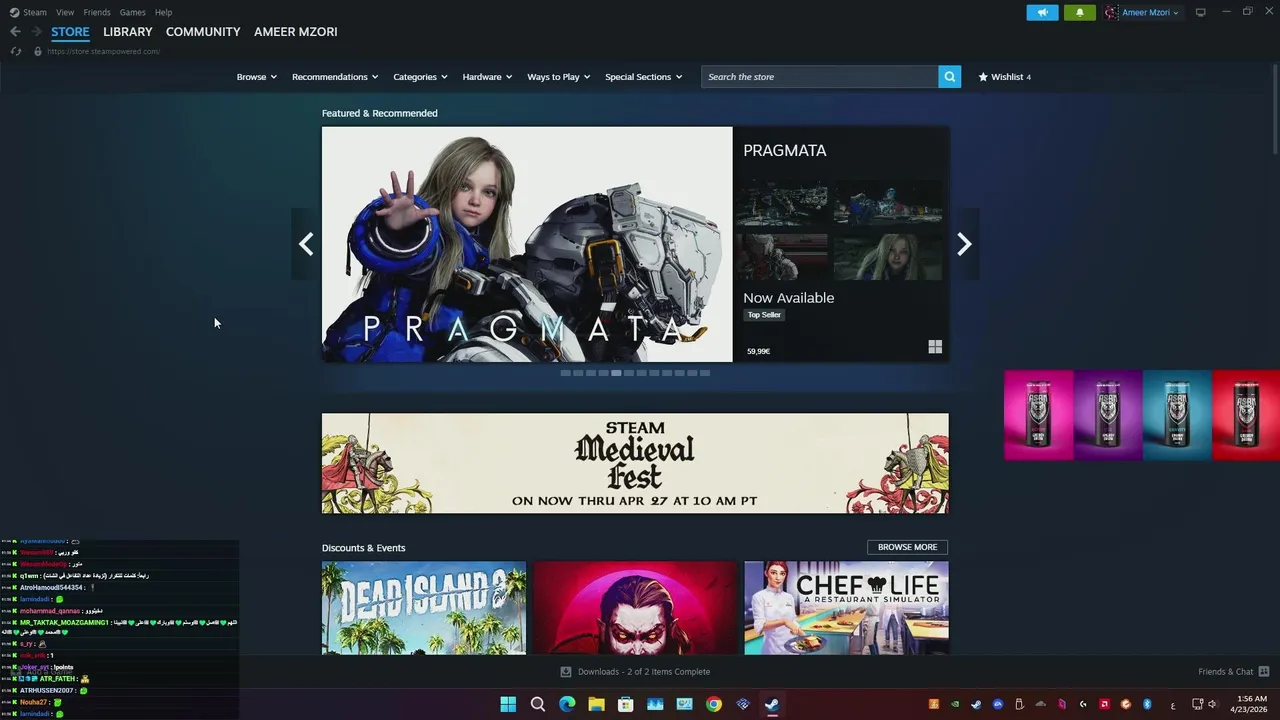This screenshot has height=720, width=1280.
Task: Click the star icon next to Wishlist
Action: (983, 77)
